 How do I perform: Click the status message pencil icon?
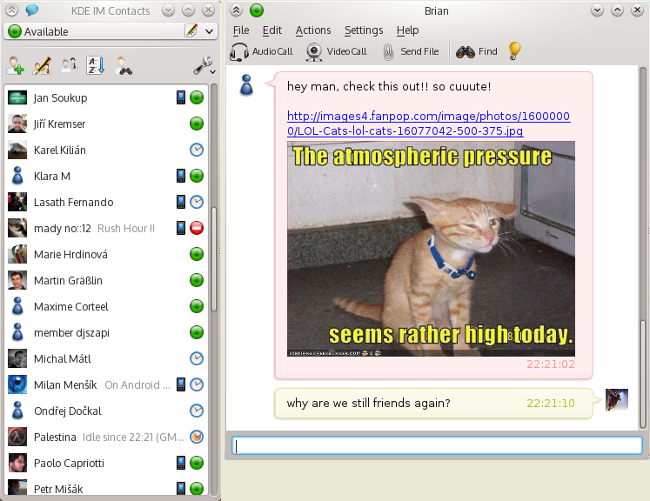click(x=191, y=31)
